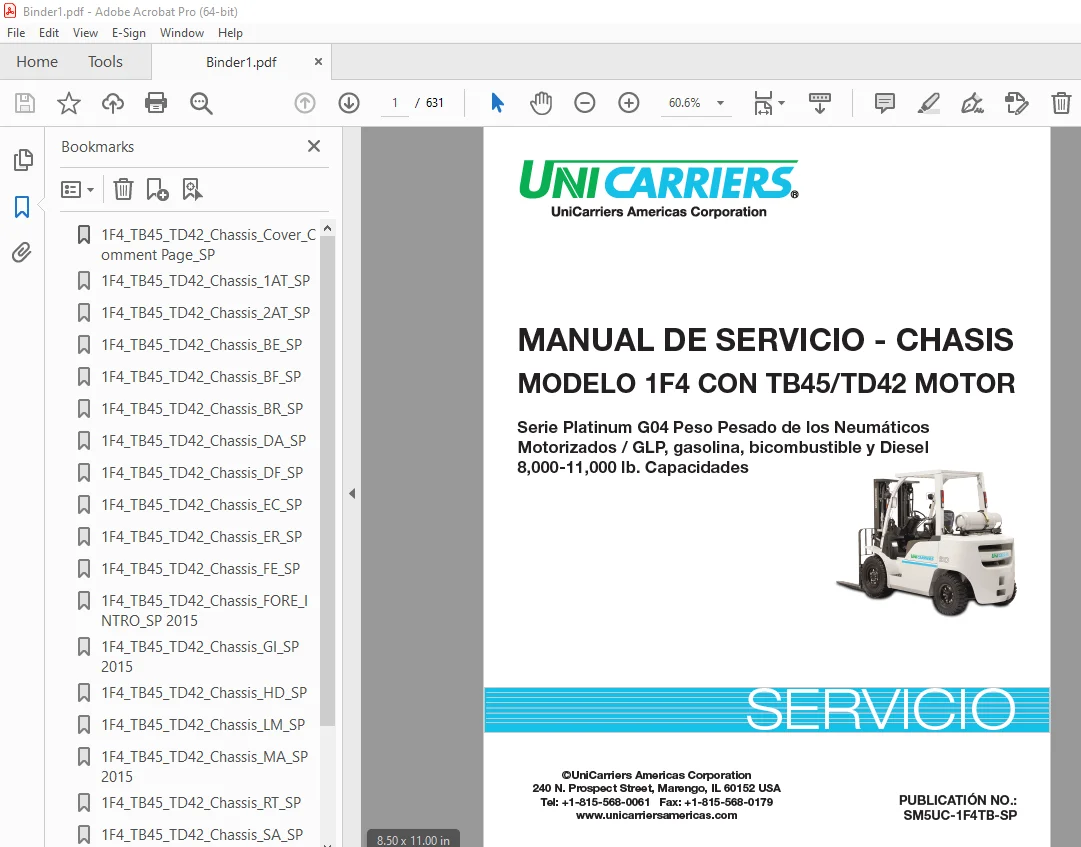Click the upload to cloud icon
Viewport: 1081px width, 847px height.
pyautogui.click(x=112, y=103)
